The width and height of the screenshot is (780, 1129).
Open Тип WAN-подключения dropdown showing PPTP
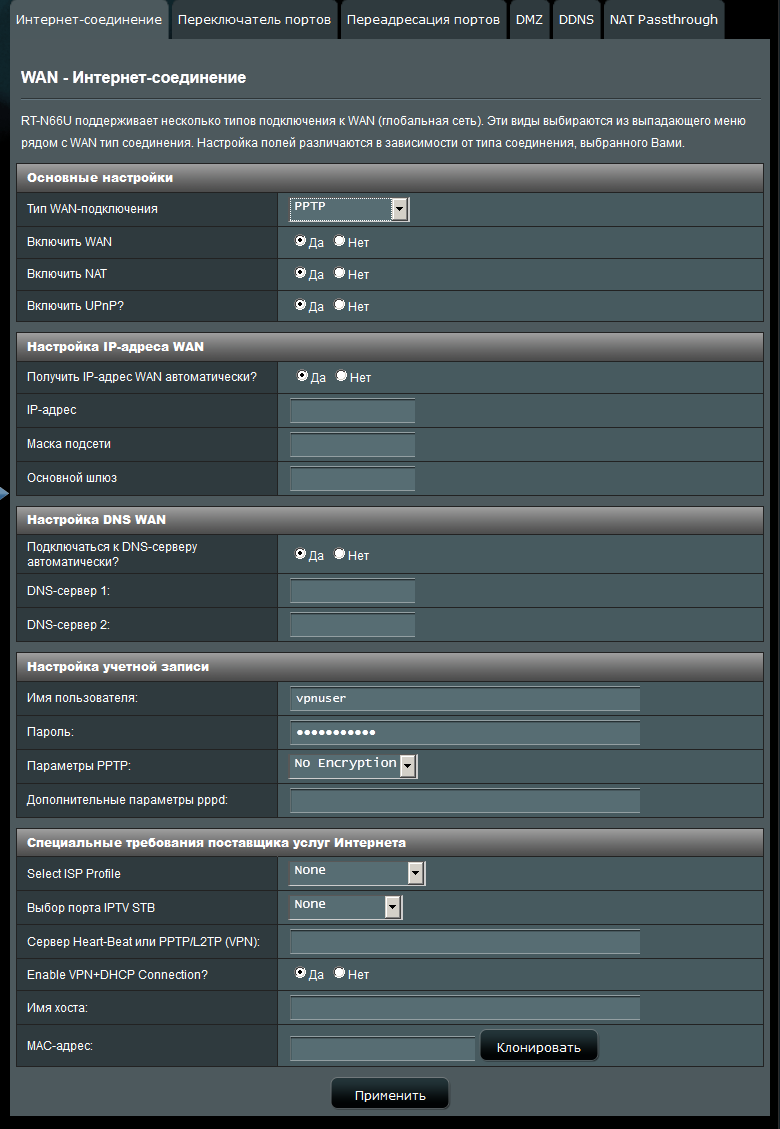click(349, 209)
